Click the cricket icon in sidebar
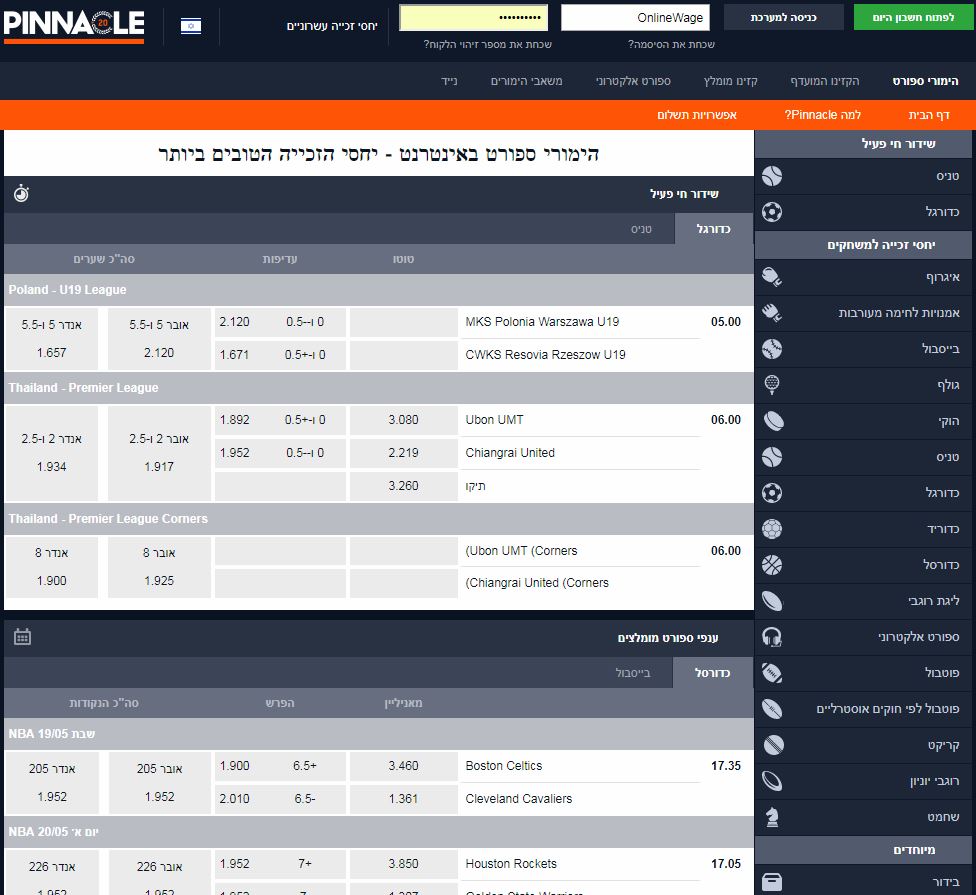This screenshot has width=976, height=895. pos(771,745)
